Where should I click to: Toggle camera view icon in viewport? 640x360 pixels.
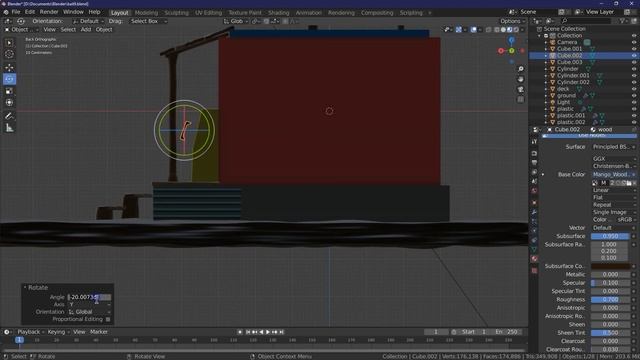(520, 89)
